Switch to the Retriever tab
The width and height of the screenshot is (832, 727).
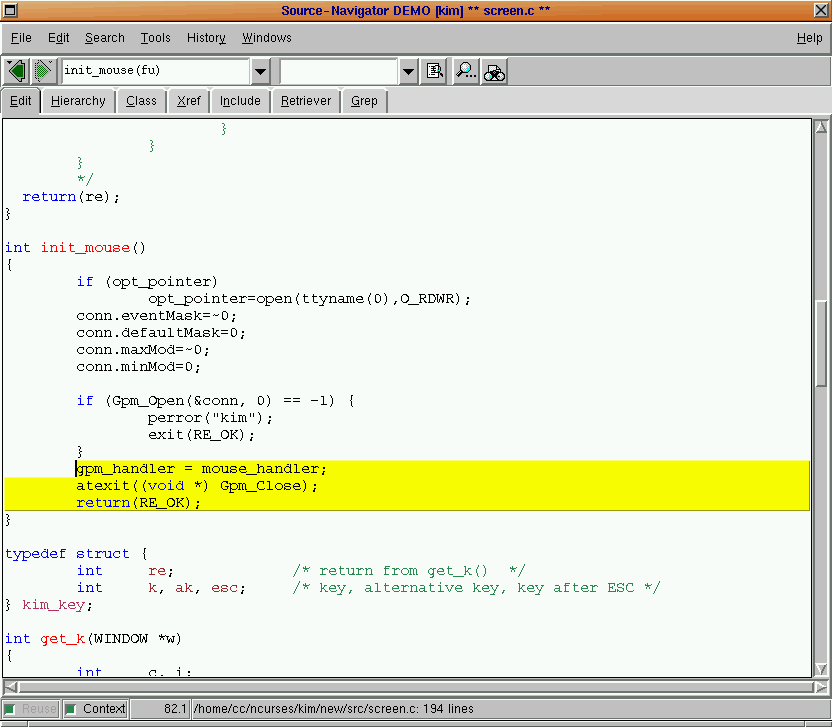coord(306,101)
